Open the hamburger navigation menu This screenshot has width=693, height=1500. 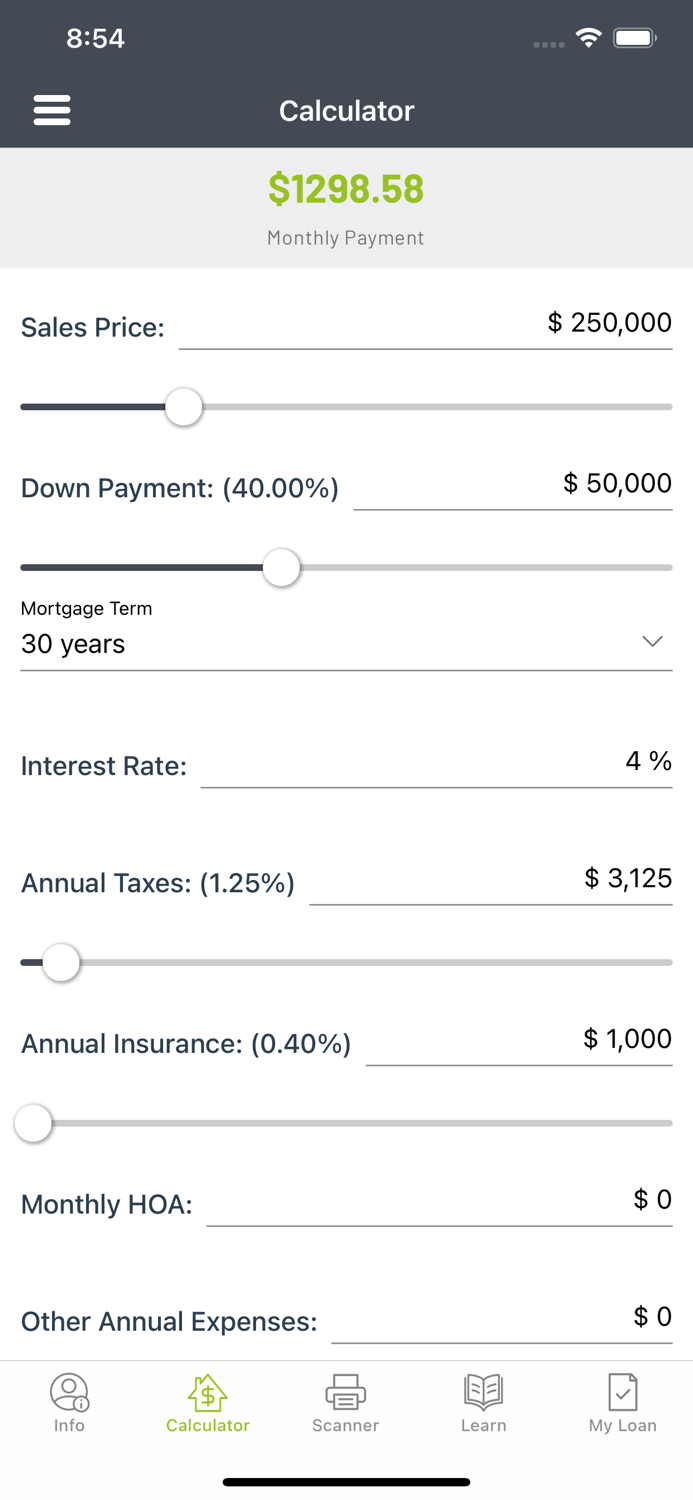pyautogui.click(x=52, y=110)
